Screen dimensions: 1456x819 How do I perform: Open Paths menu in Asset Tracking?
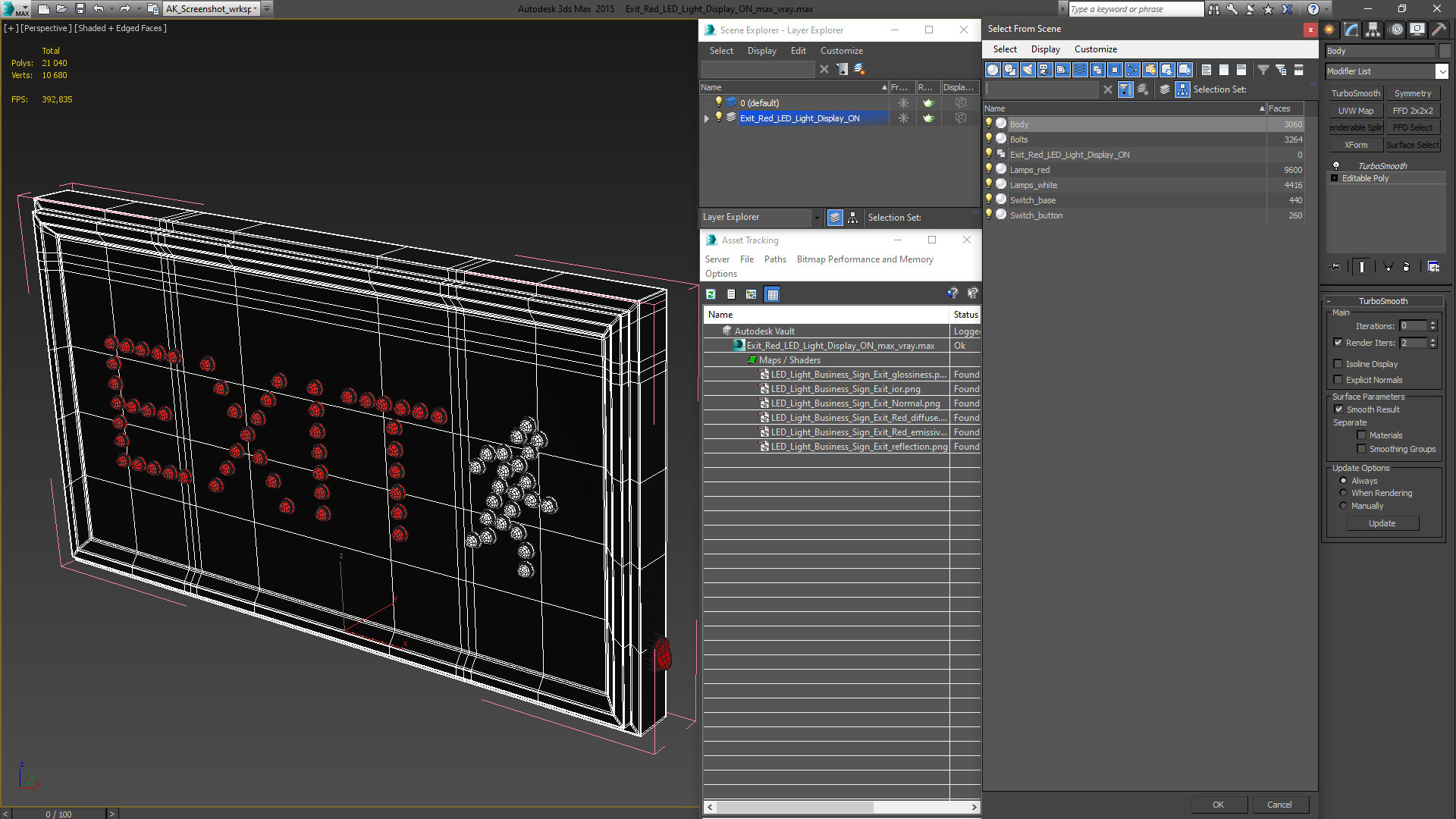[775, 259]
